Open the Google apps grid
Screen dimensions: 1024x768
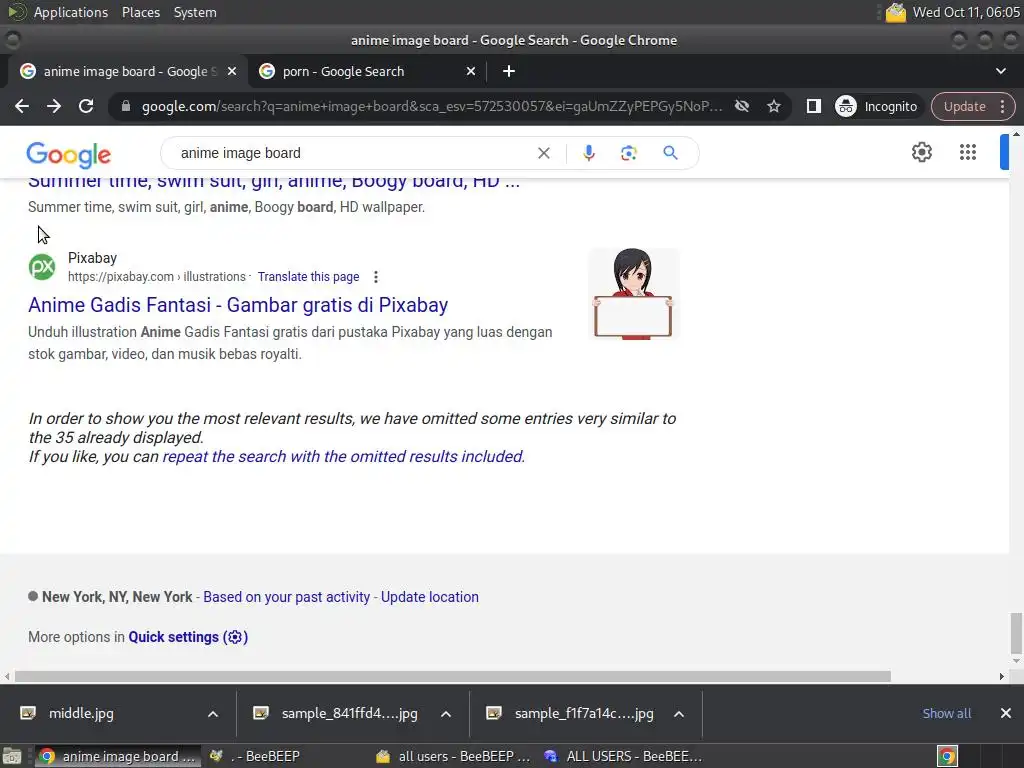coord(968,152)
